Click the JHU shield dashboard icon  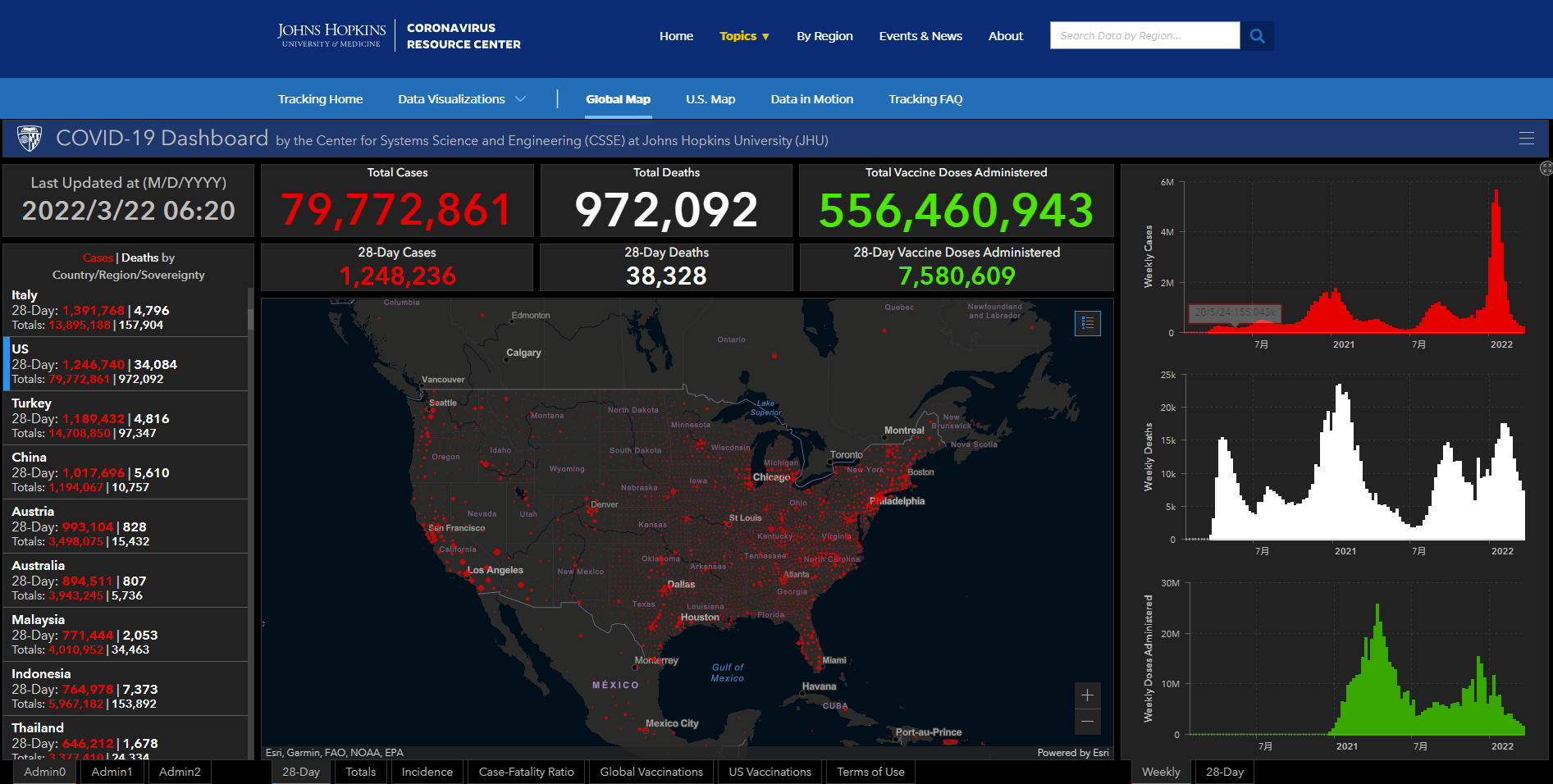[30, 139]
